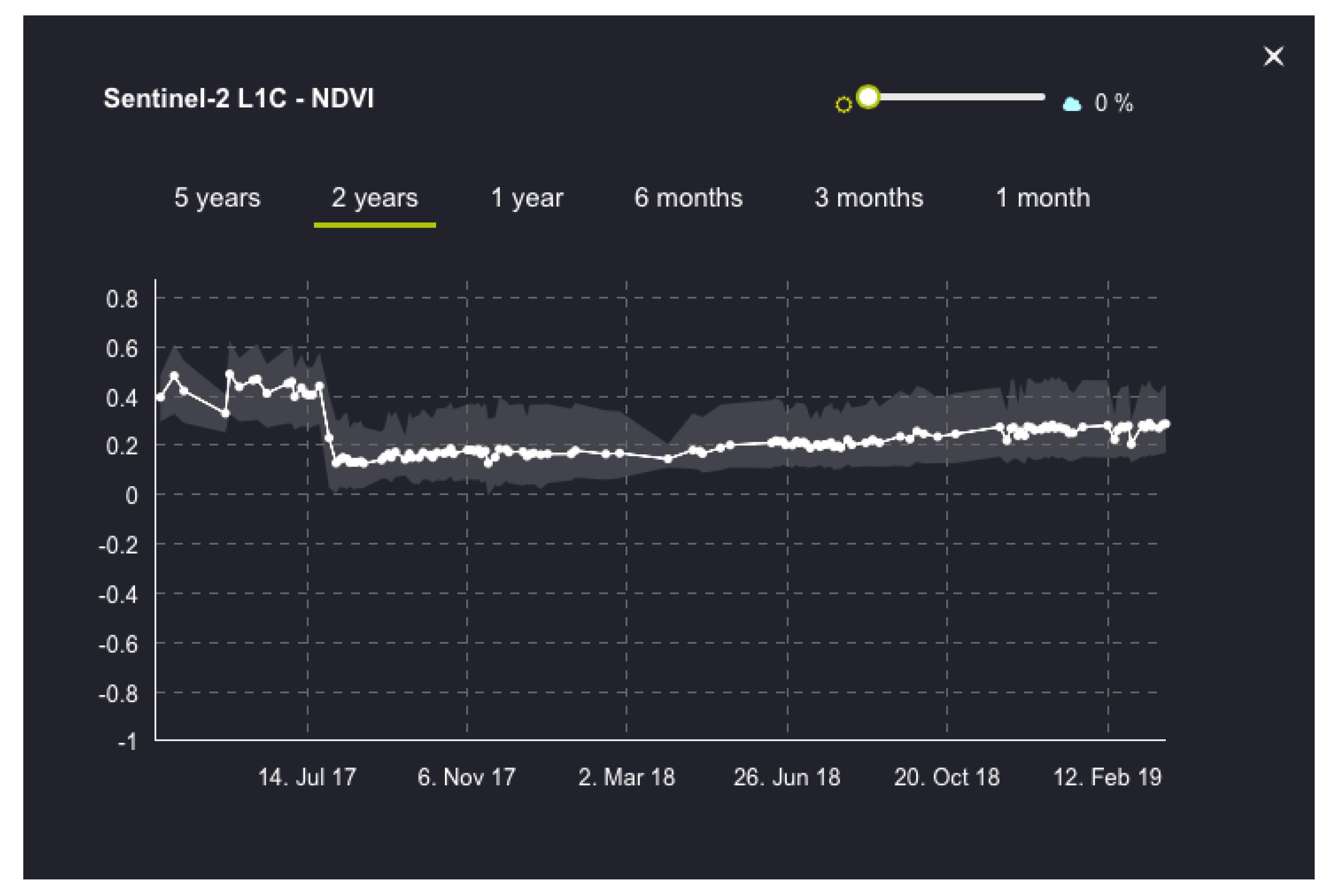Image resolution: width=1334 pixels, height=896 pixels.
Task: Click the 0.8 y-axis label
Action: coord(122,299)
